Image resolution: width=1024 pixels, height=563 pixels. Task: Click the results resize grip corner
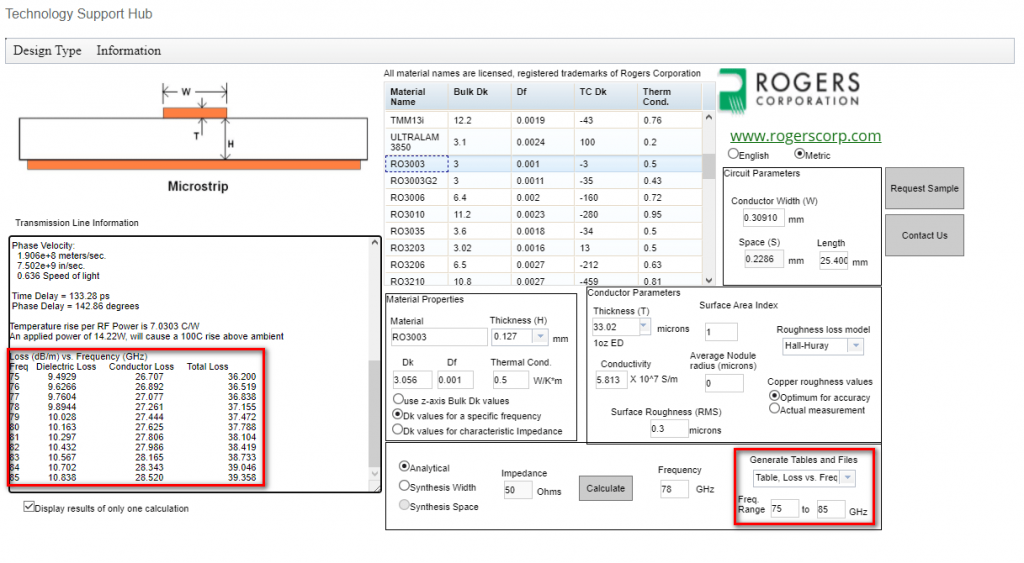[376, 487]
